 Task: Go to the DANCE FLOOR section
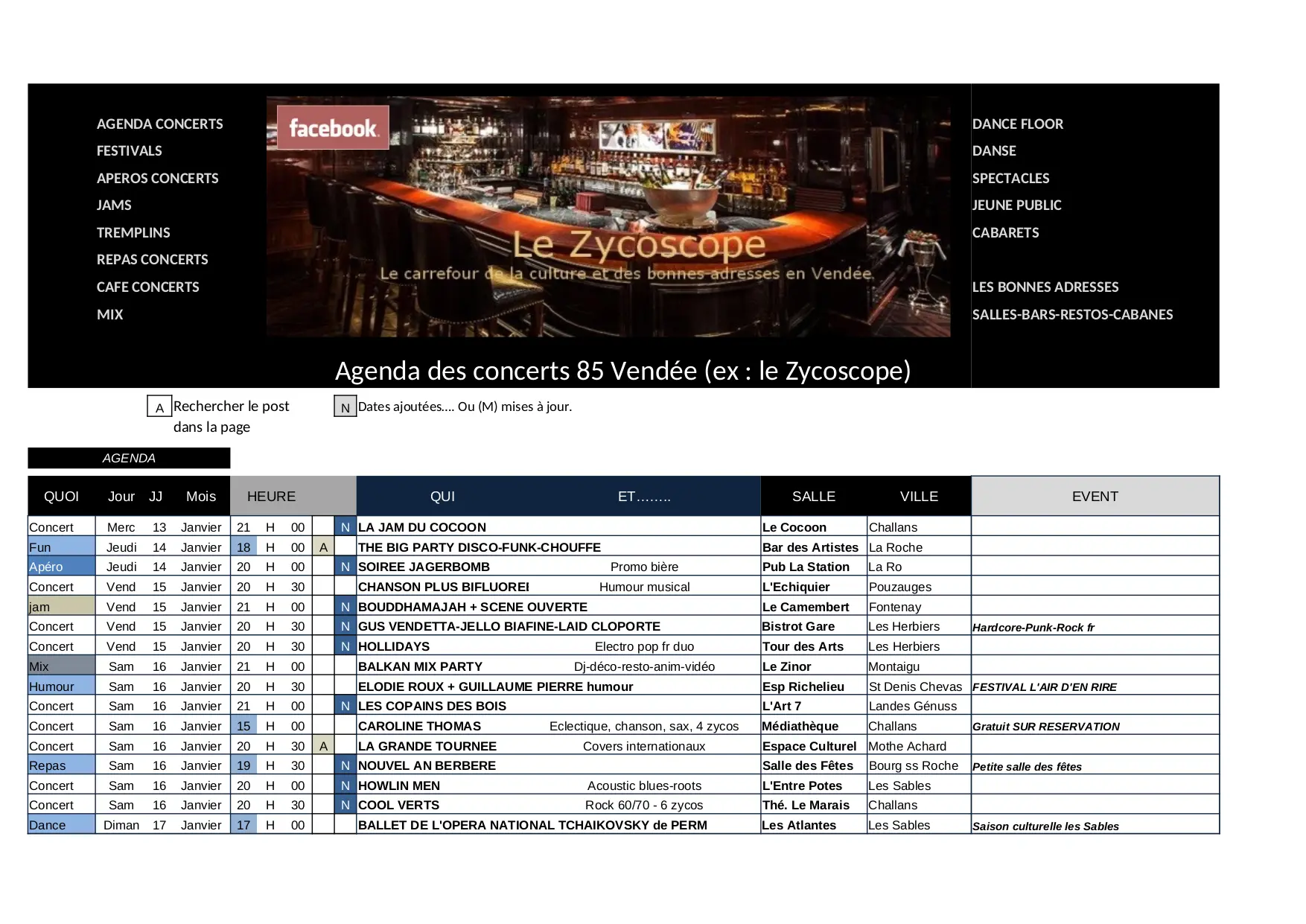pyautogui.click(x=1017, y=124)
